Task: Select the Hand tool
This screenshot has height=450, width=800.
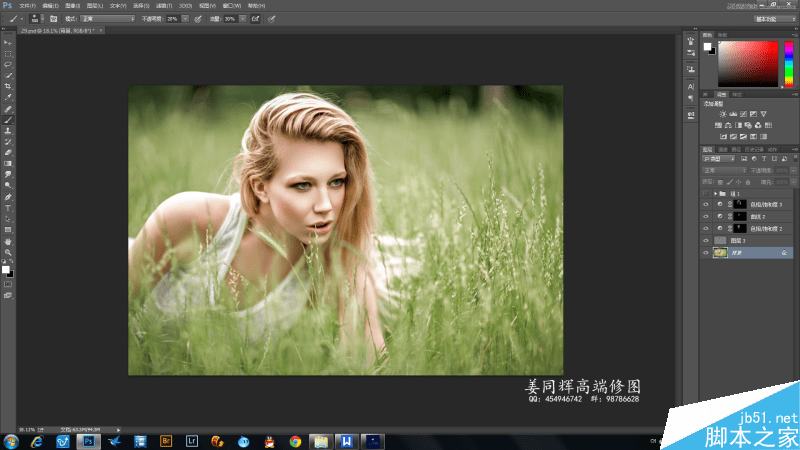Action: [9, 241]
